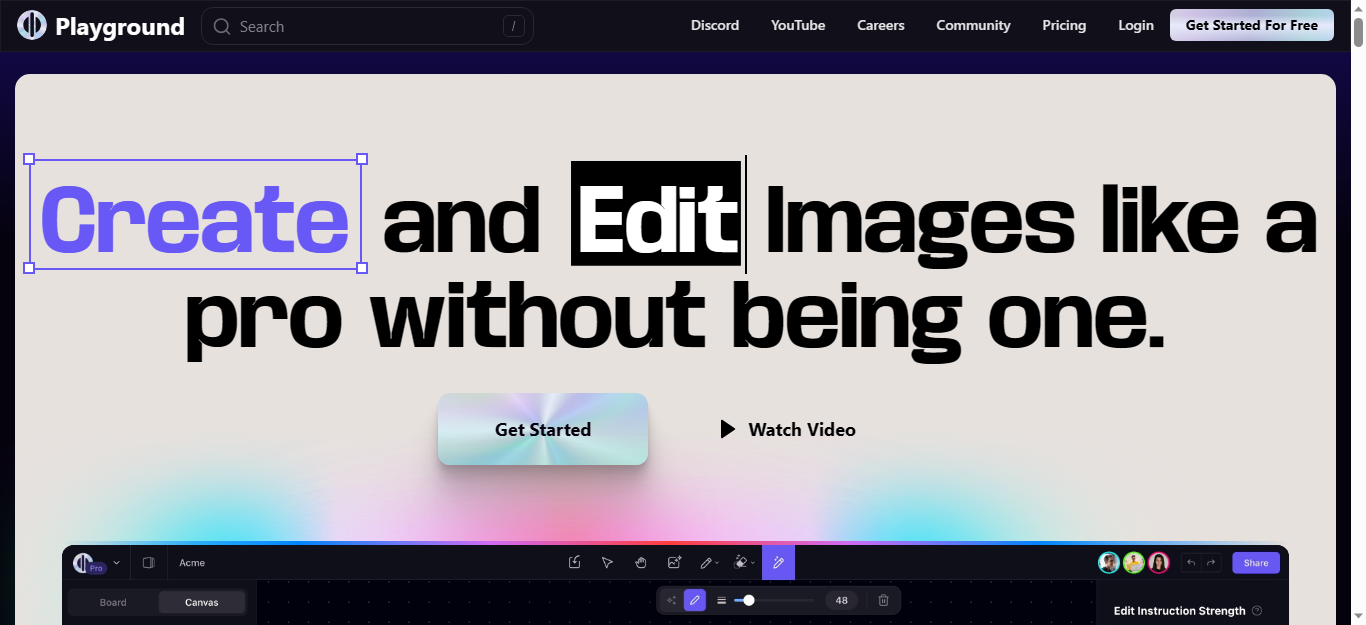Open the Discord link in header
1366x625 pixels.
[x=715, y=26]
